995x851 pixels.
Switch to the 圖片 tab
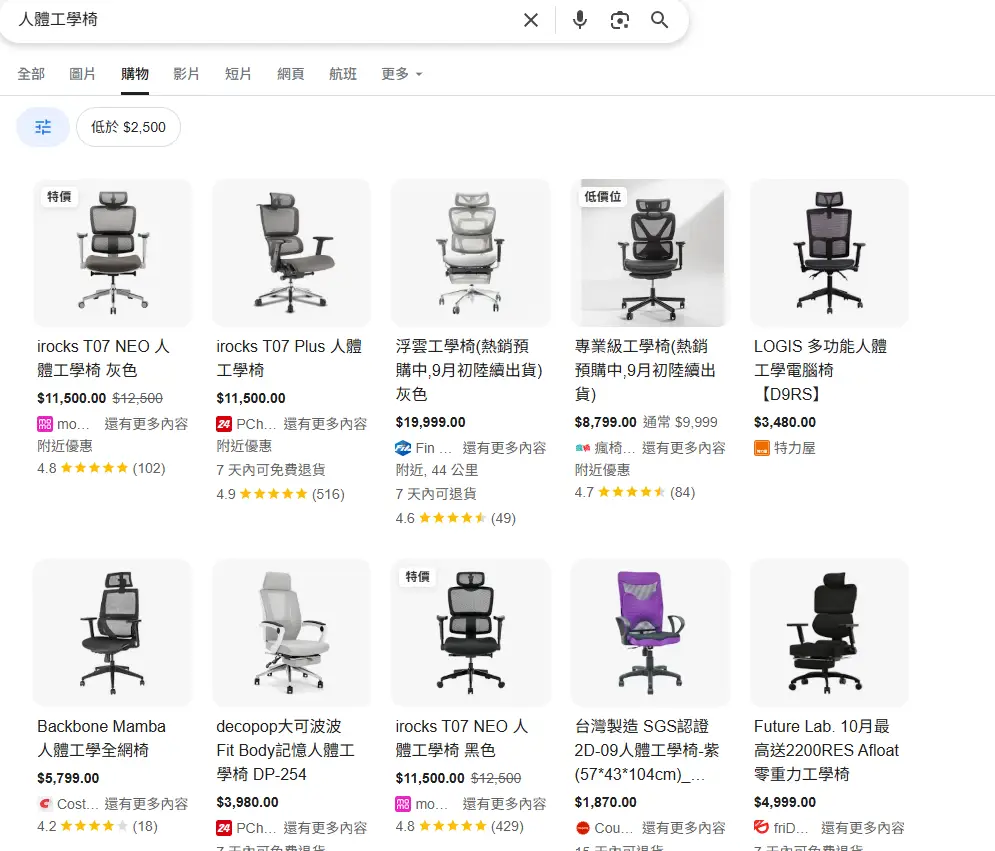tap(83, 74)
